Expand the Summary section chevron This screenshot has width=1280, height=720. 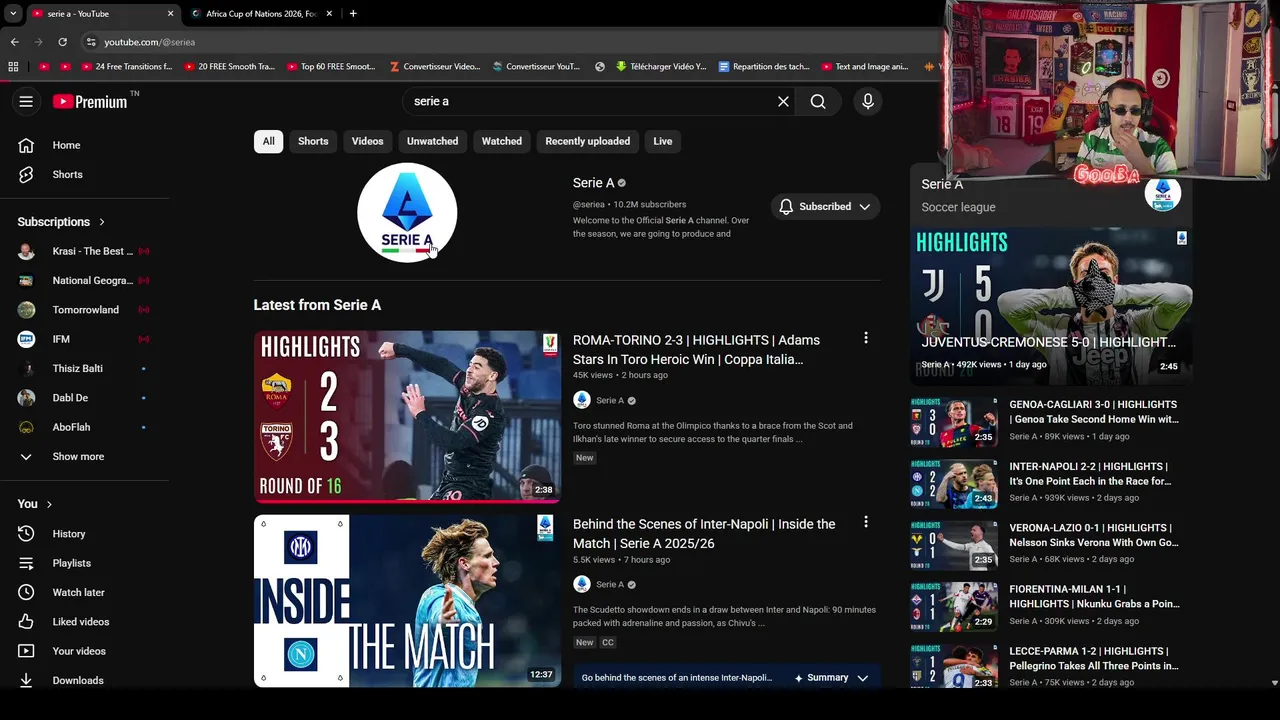click(x=863, y=677)
